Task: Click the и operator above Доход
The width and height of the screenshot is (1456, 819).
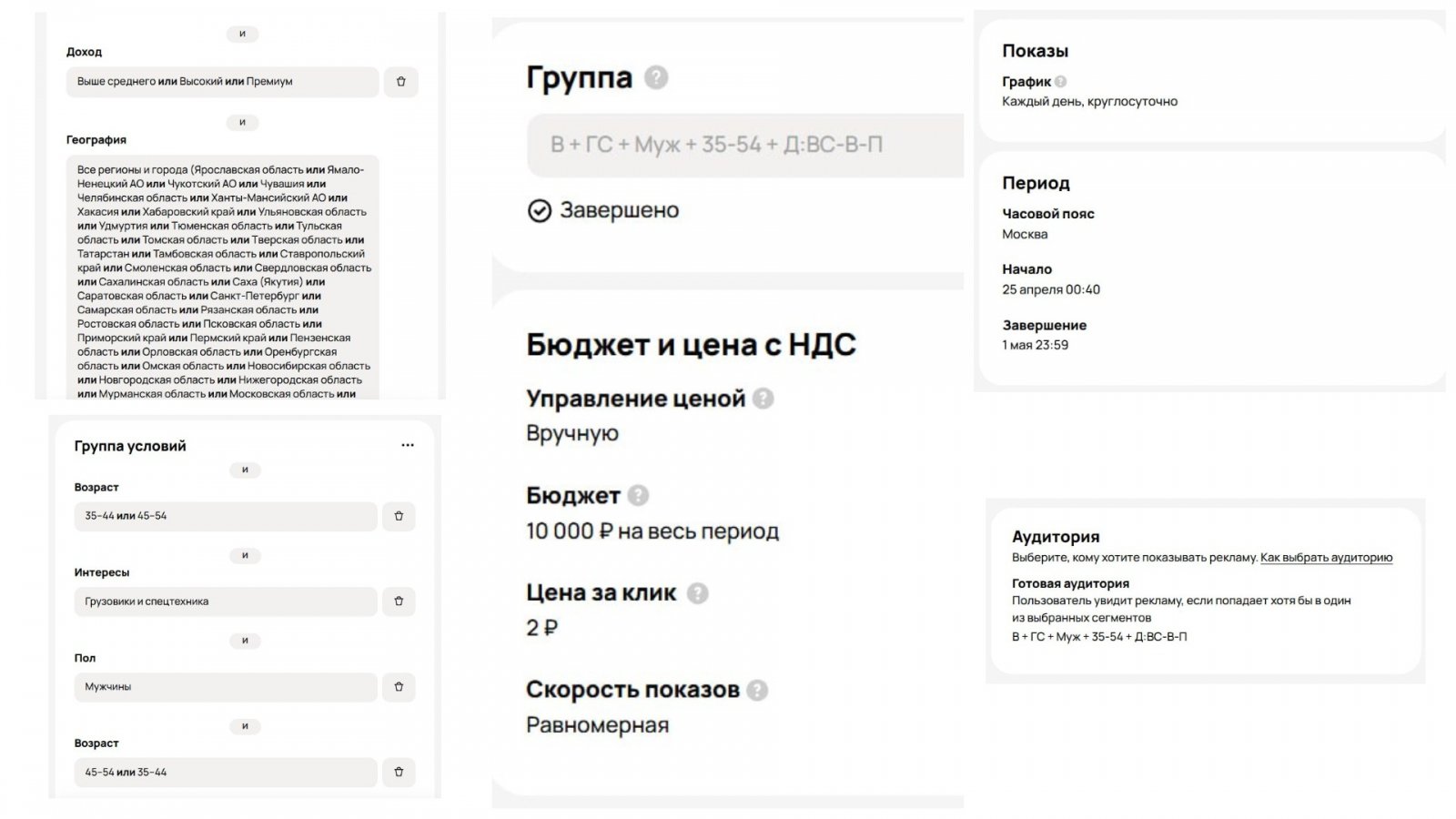Action: coord(242,34)
